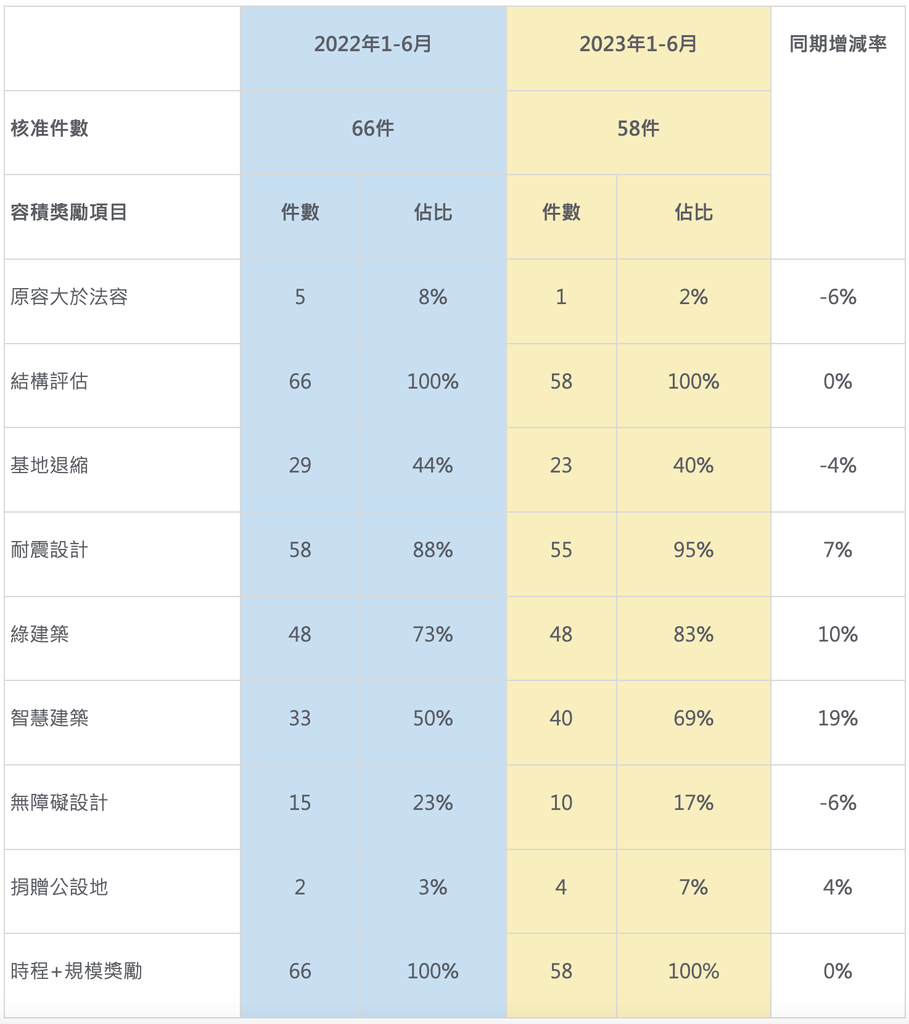The width and height of the screenshot is (909, 1024).
Task: Click the 10% change cell for 綠建築
Action: (838, 634)
